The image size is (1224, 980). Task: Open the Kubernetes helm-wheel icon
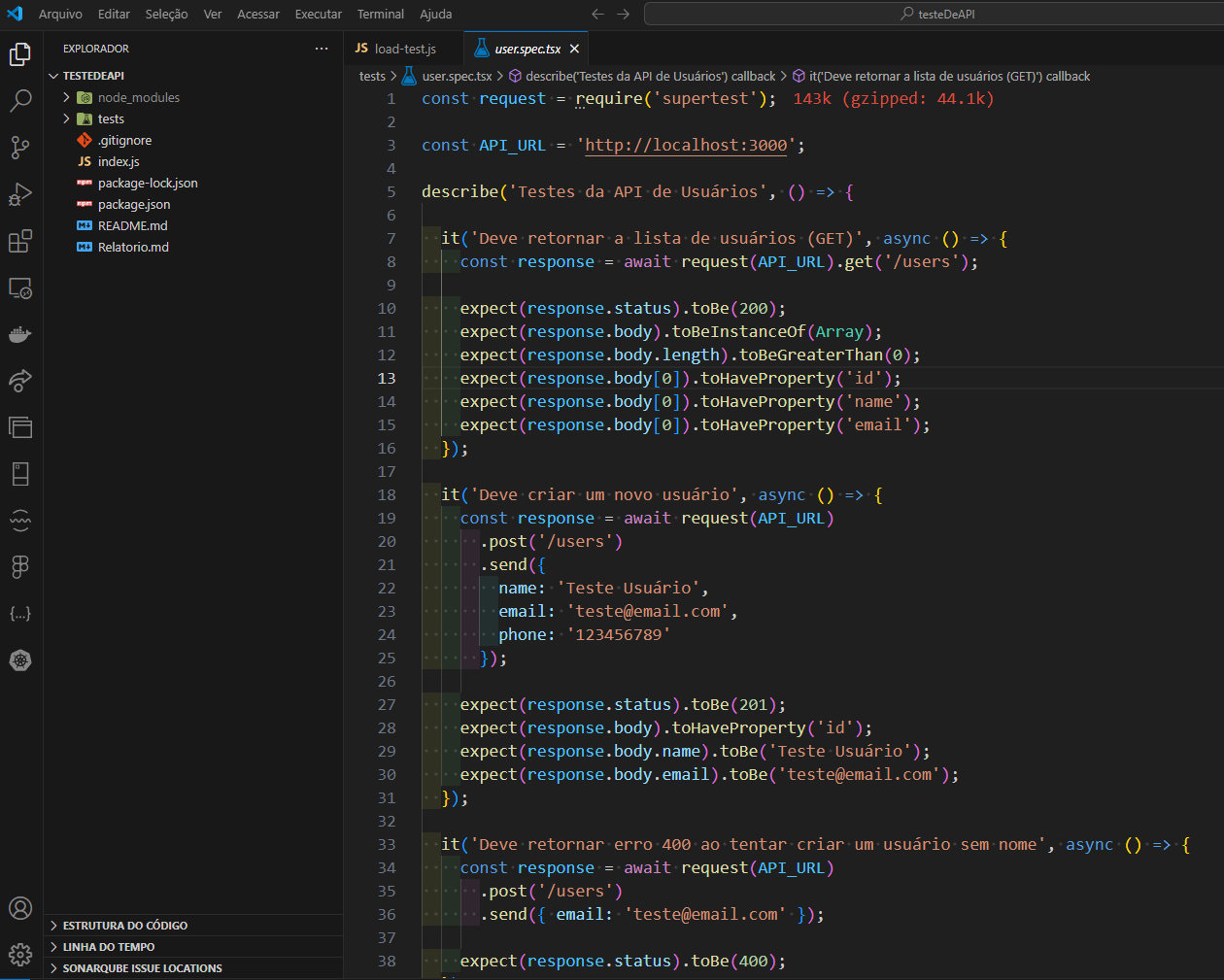coord(20,660)
